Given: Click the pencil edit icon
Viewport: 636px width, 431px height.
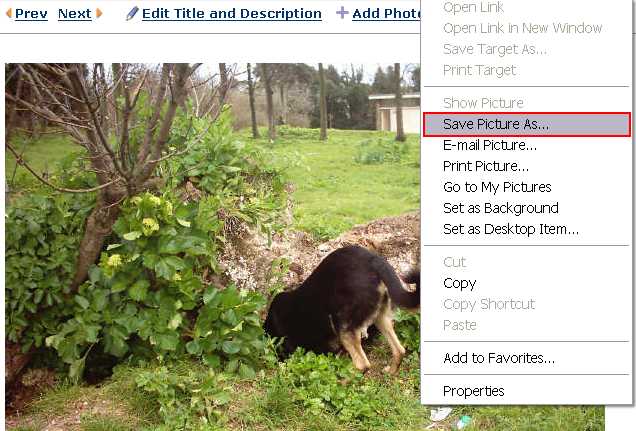Looking at the screenshot, I should pos(132,13).
